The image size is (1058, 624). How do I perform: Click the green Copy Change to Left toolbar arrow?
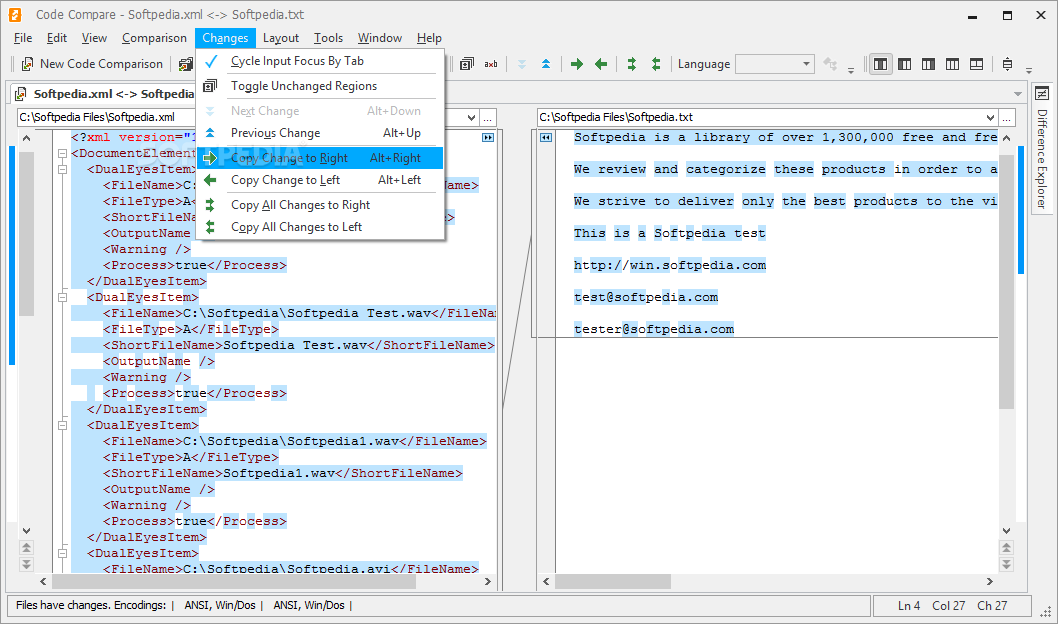(x=601, y=64)
